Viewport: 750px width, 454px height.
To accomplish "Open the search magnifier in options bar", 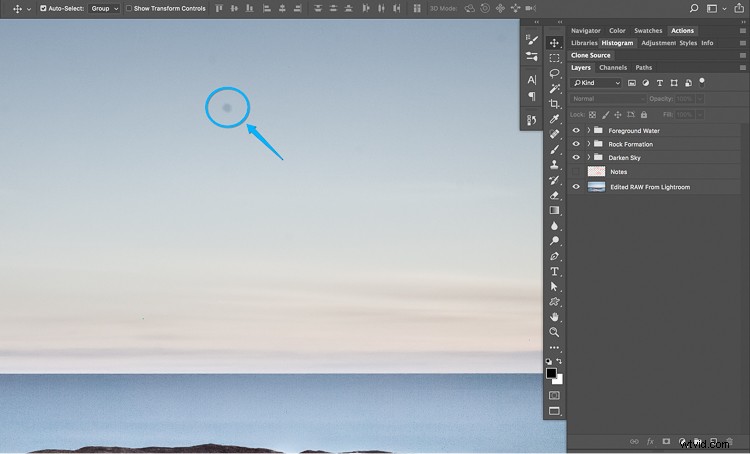I will (694, 8).
